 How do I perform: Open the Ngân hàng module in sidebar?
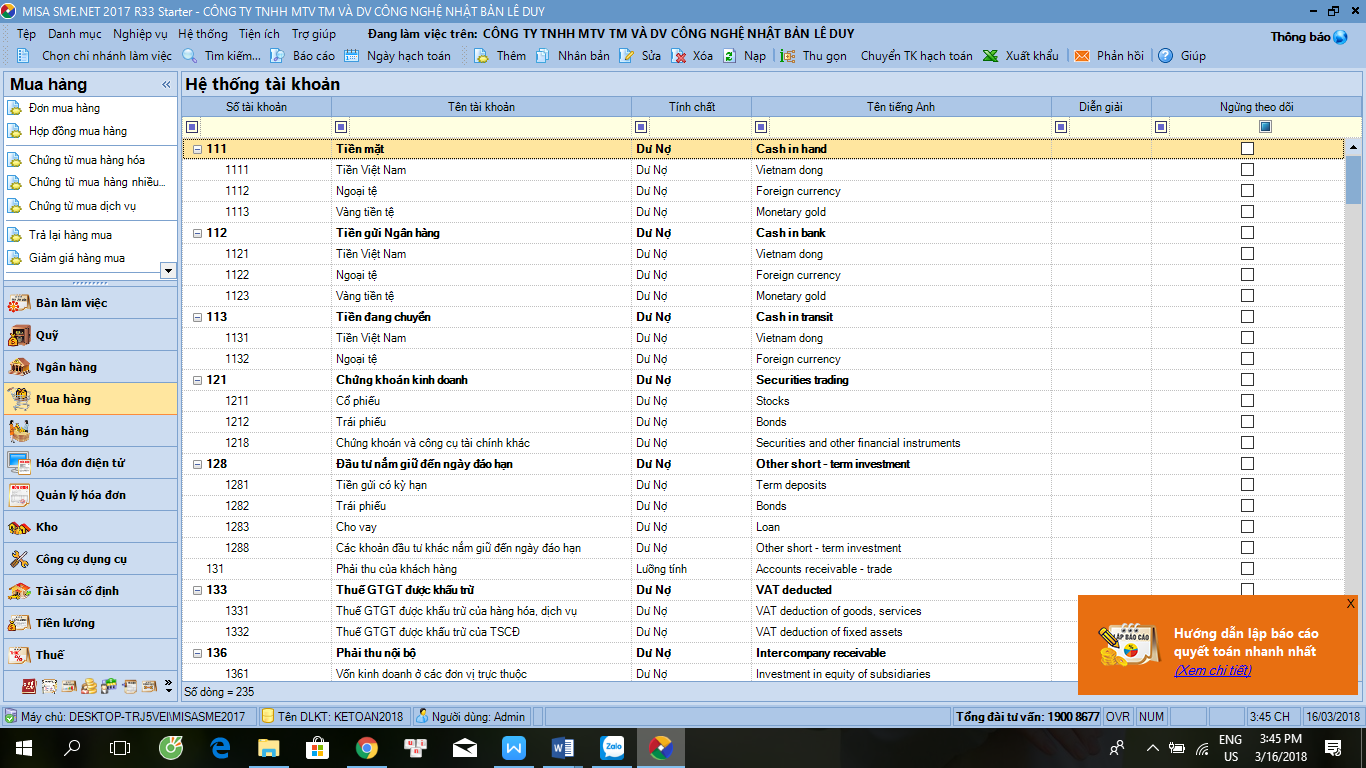click(66, 367)
